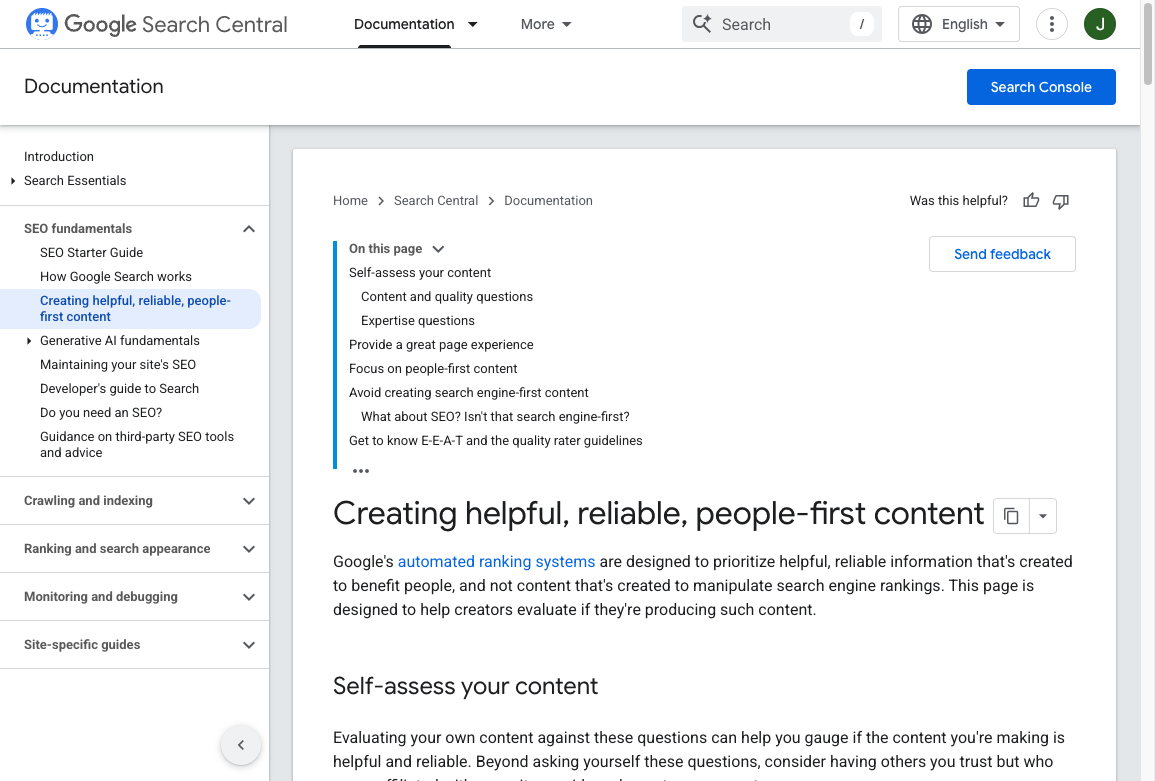Click the globe language icon

pyautogui.click(x=921, y=24)
